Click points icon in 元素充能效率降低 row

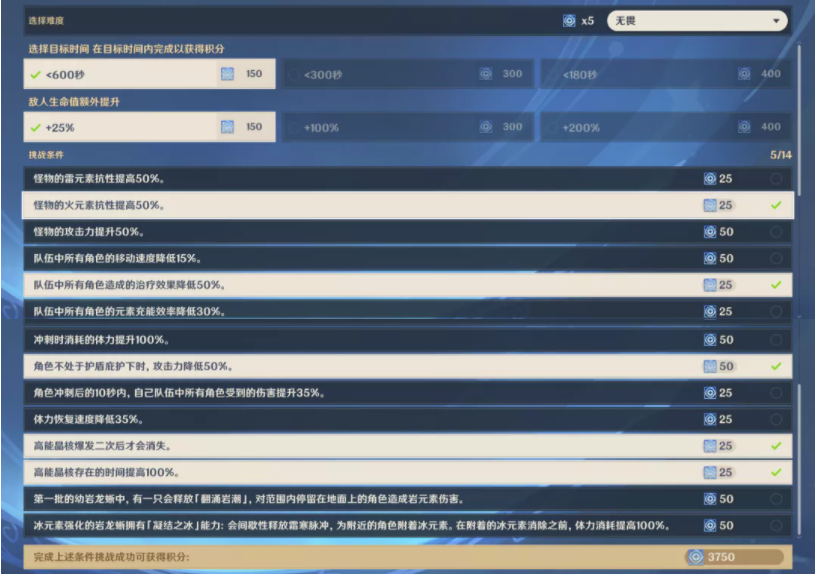point(710,311)
